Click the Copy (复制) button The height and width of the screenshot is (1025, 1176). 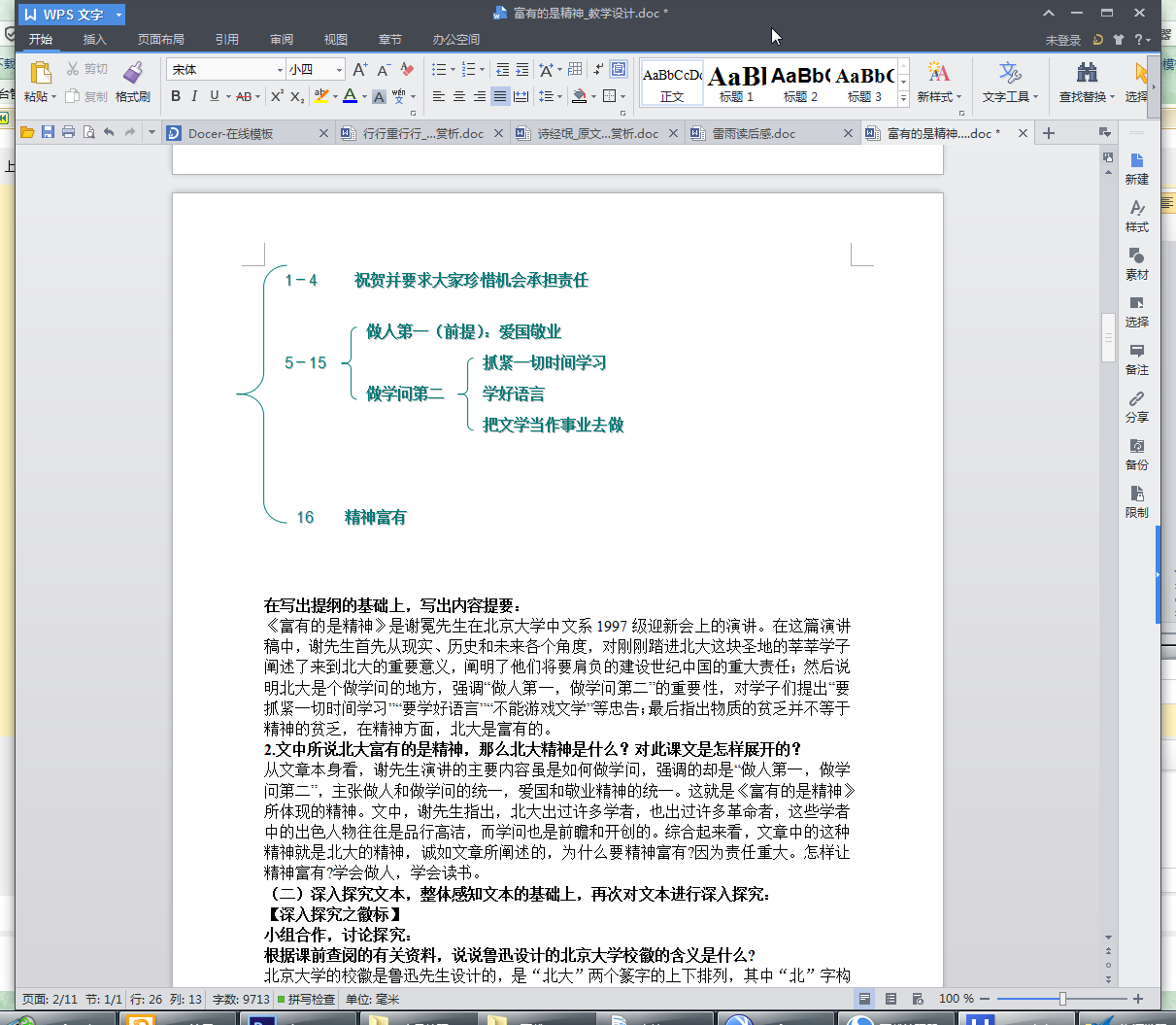coord(86,96)
